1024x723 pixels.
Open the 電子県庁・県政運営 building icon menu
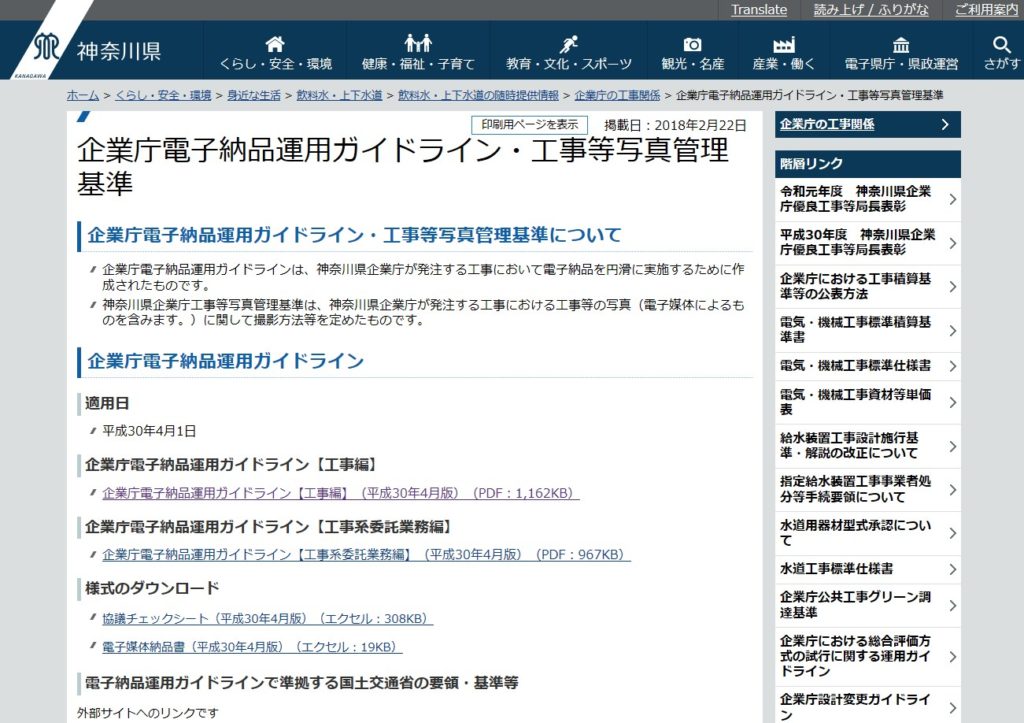[x=900, y=45]
